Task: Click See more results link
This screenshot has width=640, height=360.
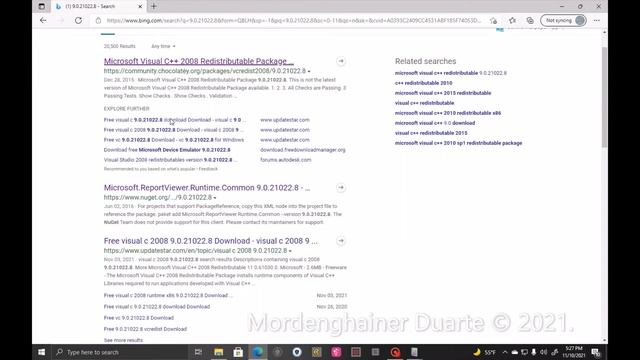Action: tap(123, 340)
